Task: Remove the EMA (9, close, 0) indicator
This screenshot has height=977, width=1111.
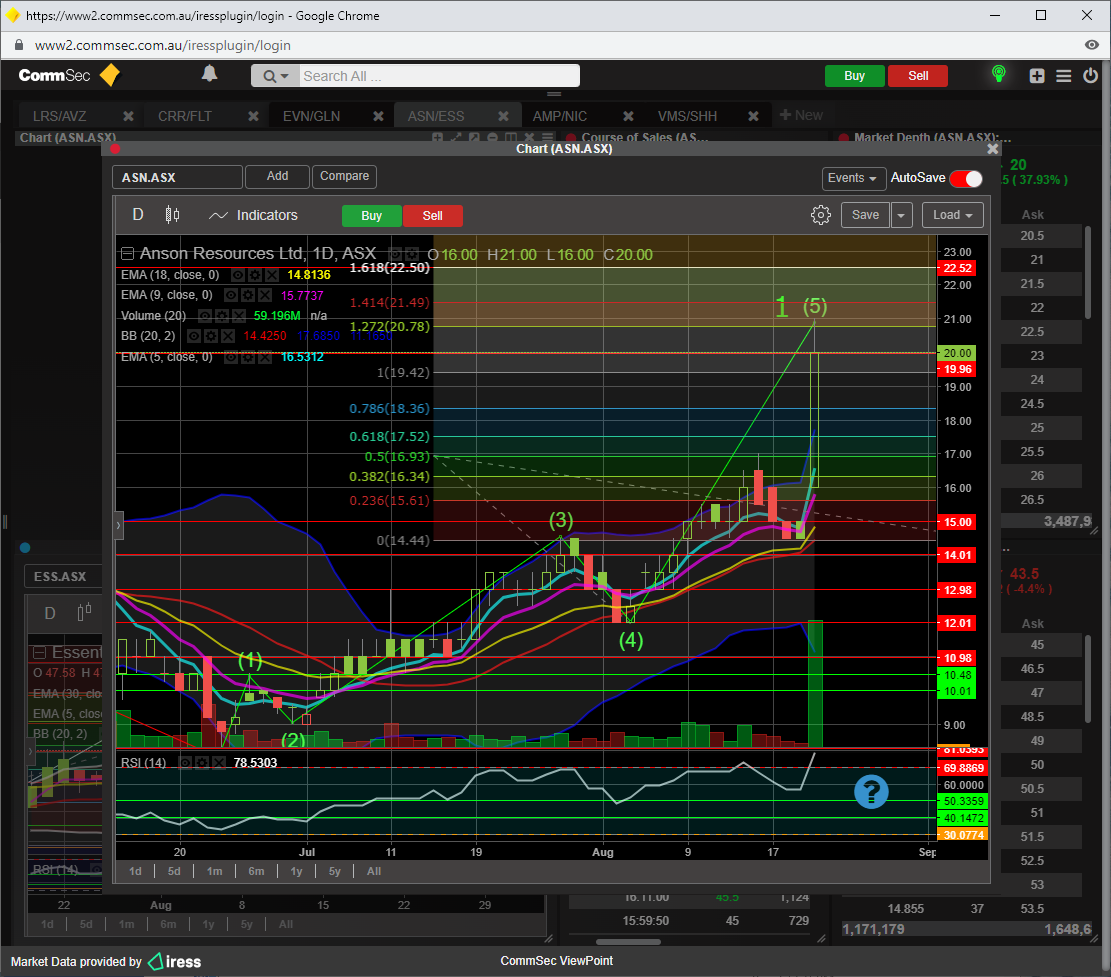Action: click(264, 295)
